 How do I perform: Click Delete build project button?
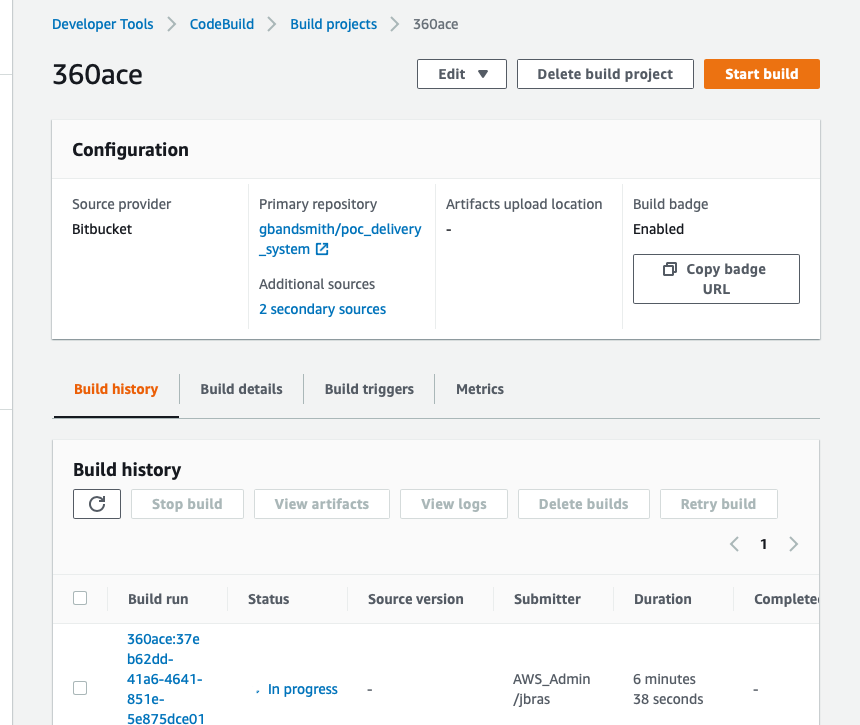point(605,74)
